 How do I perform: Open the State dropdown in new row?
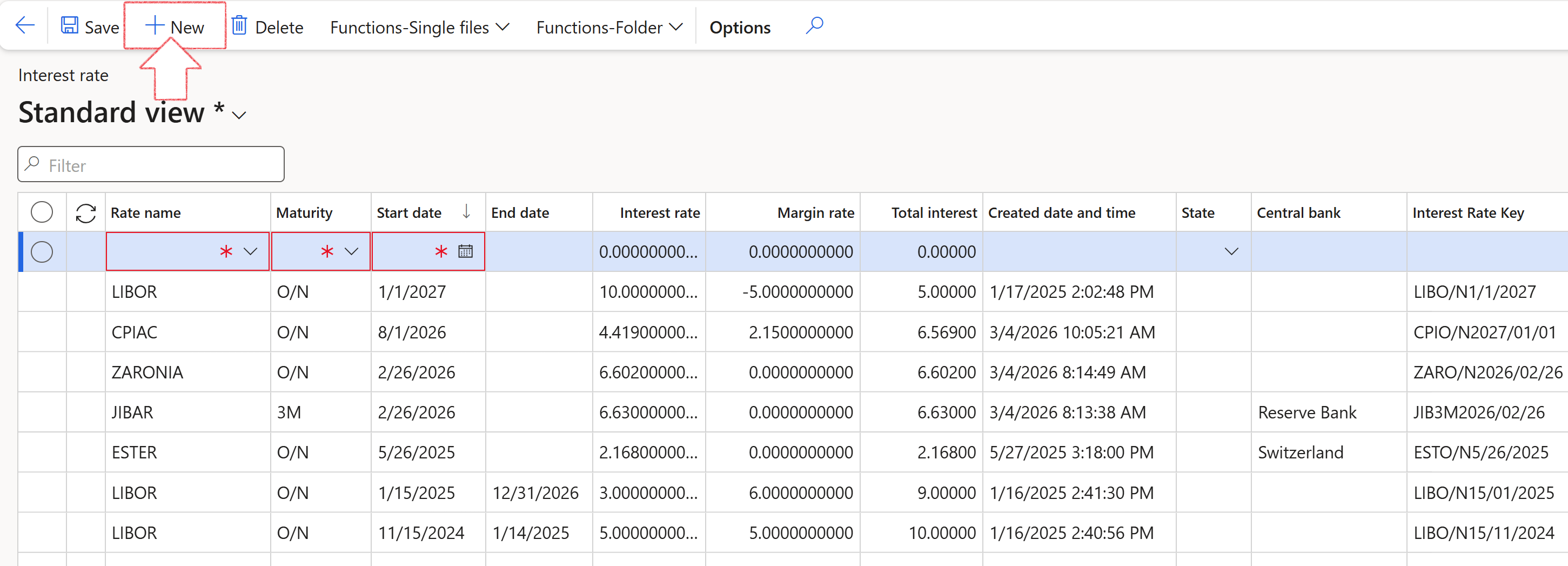pyautogui.click(x=1231, y=251)
